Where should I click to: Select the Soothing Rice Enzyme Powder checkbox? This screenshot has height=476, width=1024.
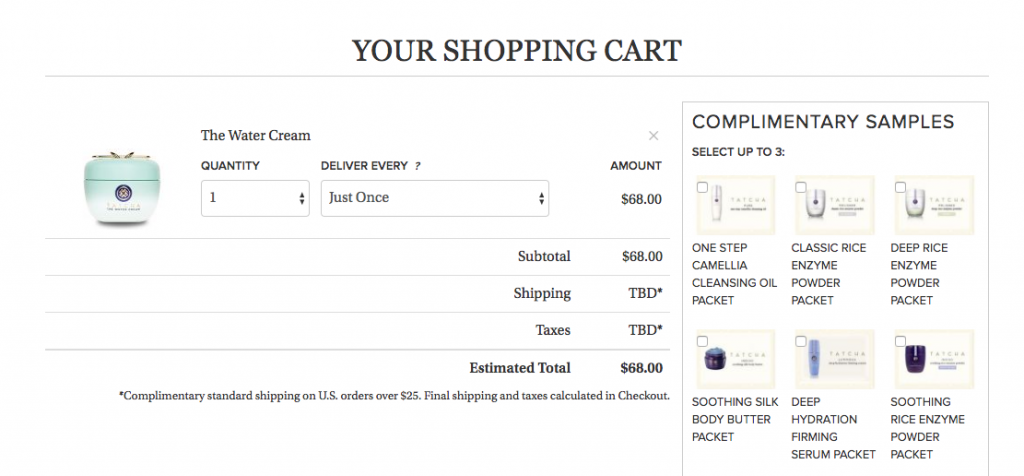coord(900,341)
